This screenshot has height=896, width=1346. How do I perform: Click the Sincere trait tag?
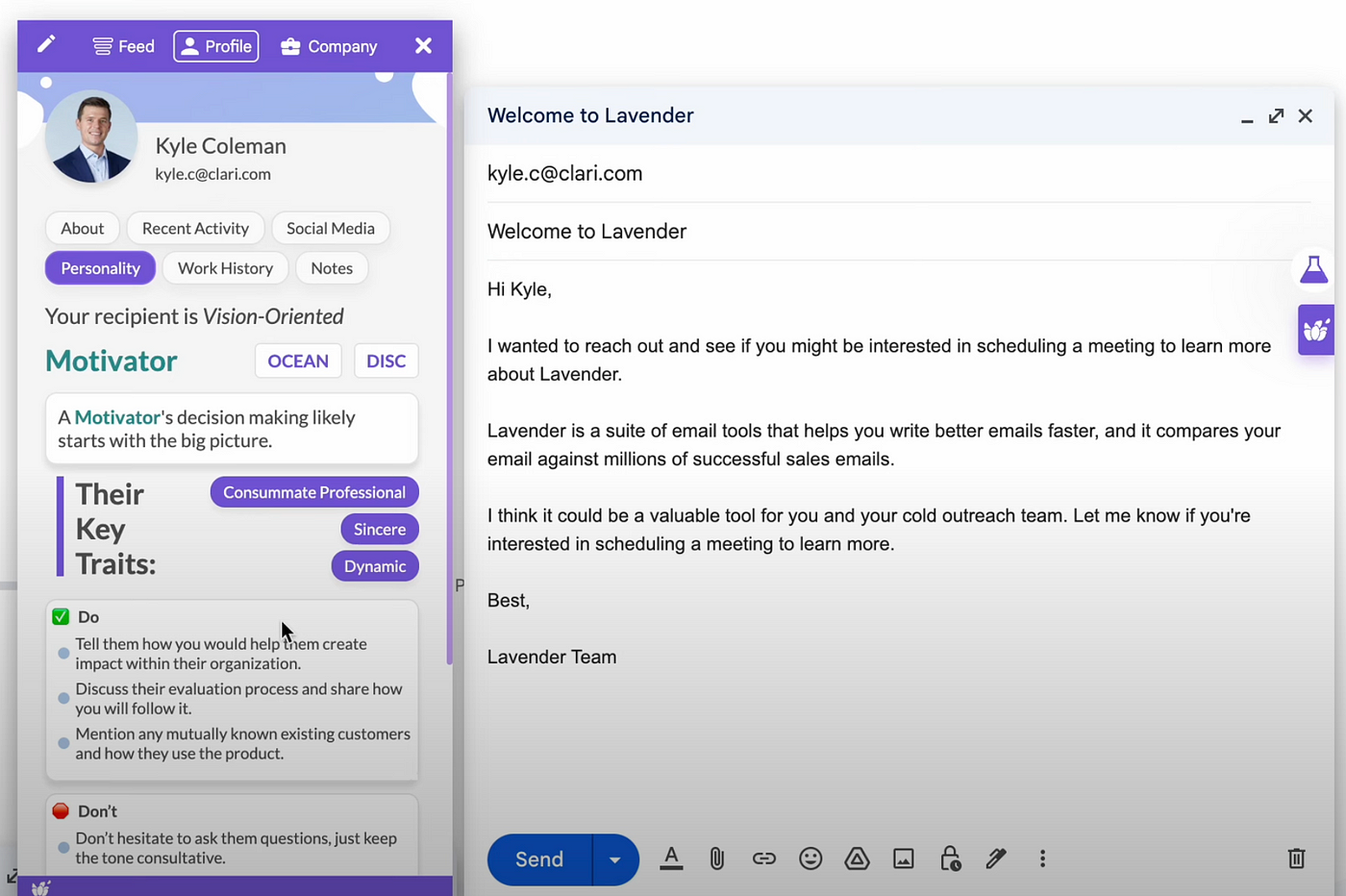pyautogui.click(x=380, y=529)
